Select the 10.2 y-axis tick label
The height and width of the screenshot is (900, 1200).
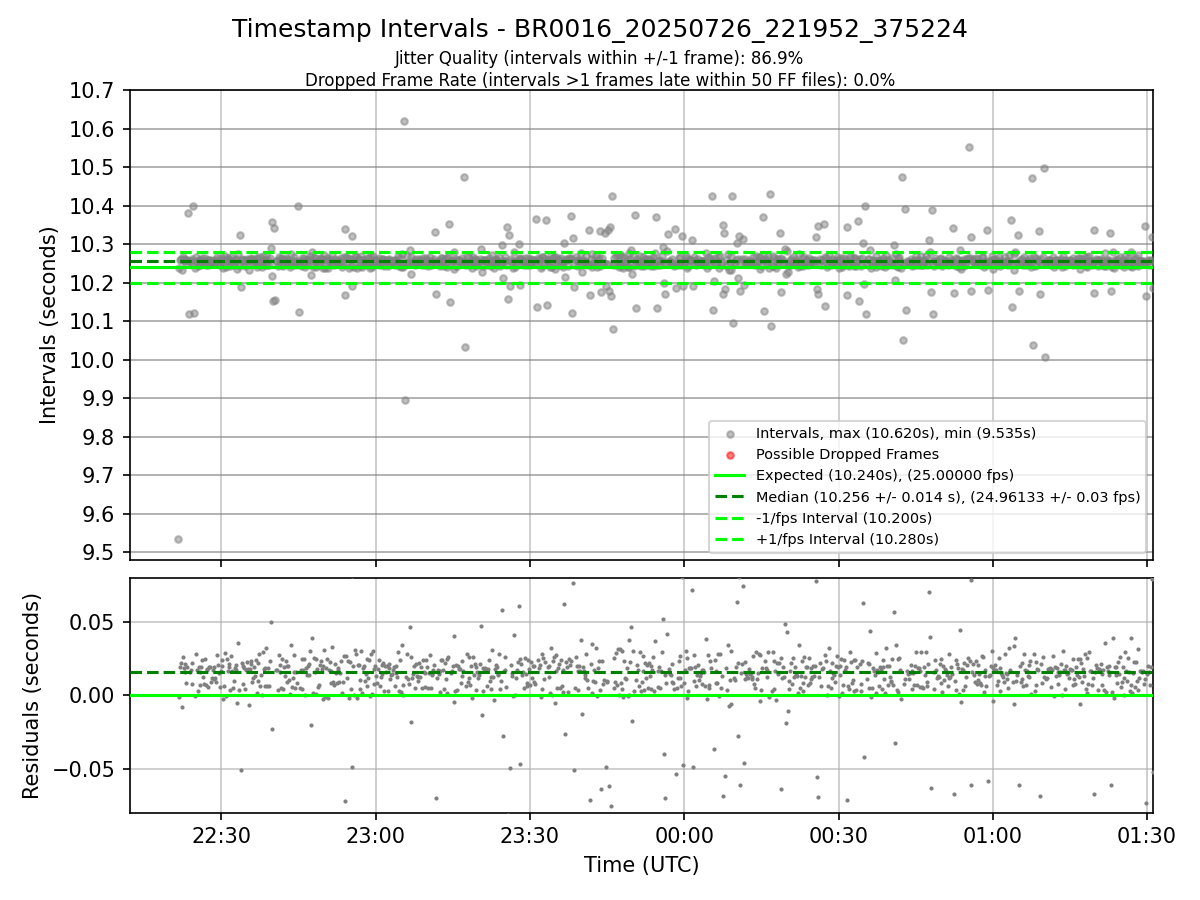coord(94,283)
